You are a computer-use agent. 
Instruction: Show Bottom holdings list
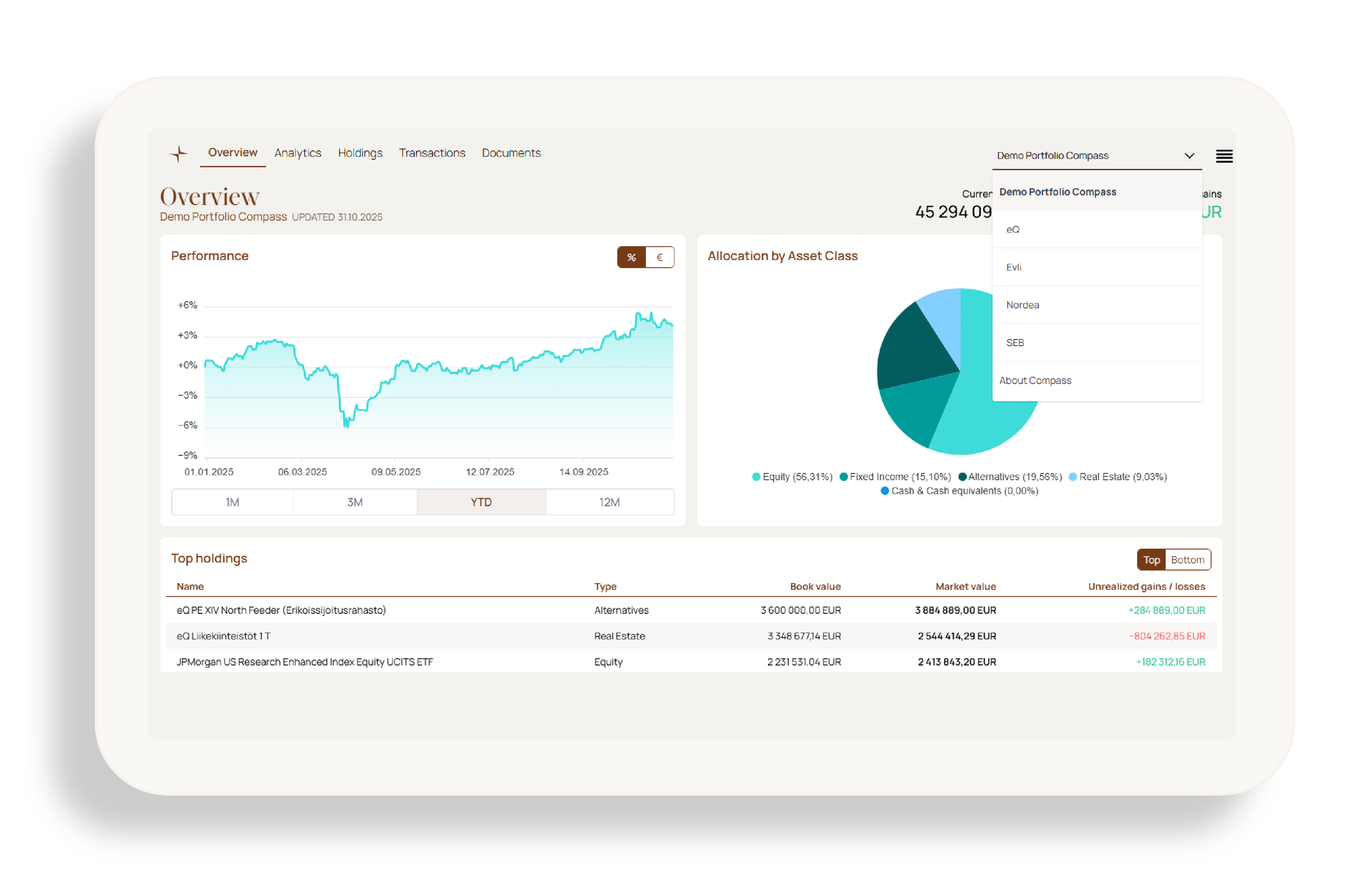1187,560
